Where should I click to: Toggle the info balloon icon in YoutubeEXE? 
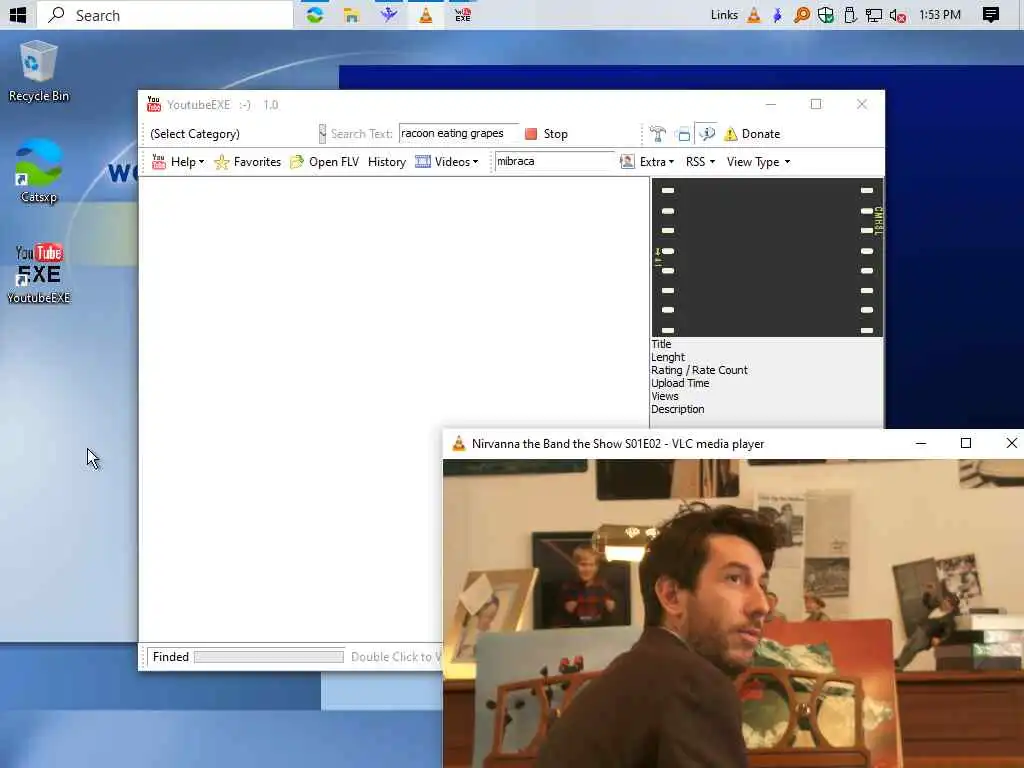click(x=707, y=134)
